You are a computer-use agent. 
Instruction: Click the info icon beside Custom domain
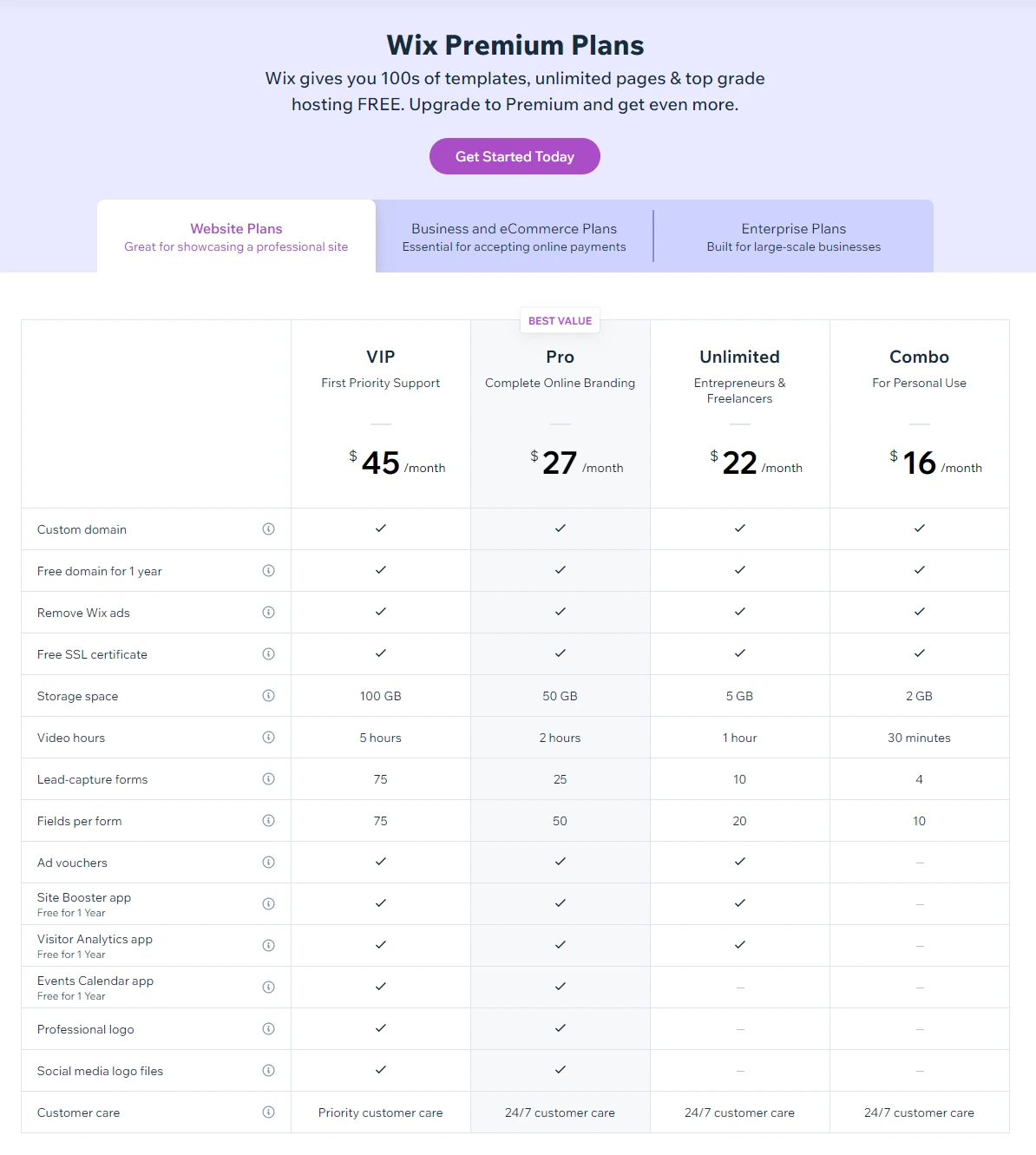point(269,528)
